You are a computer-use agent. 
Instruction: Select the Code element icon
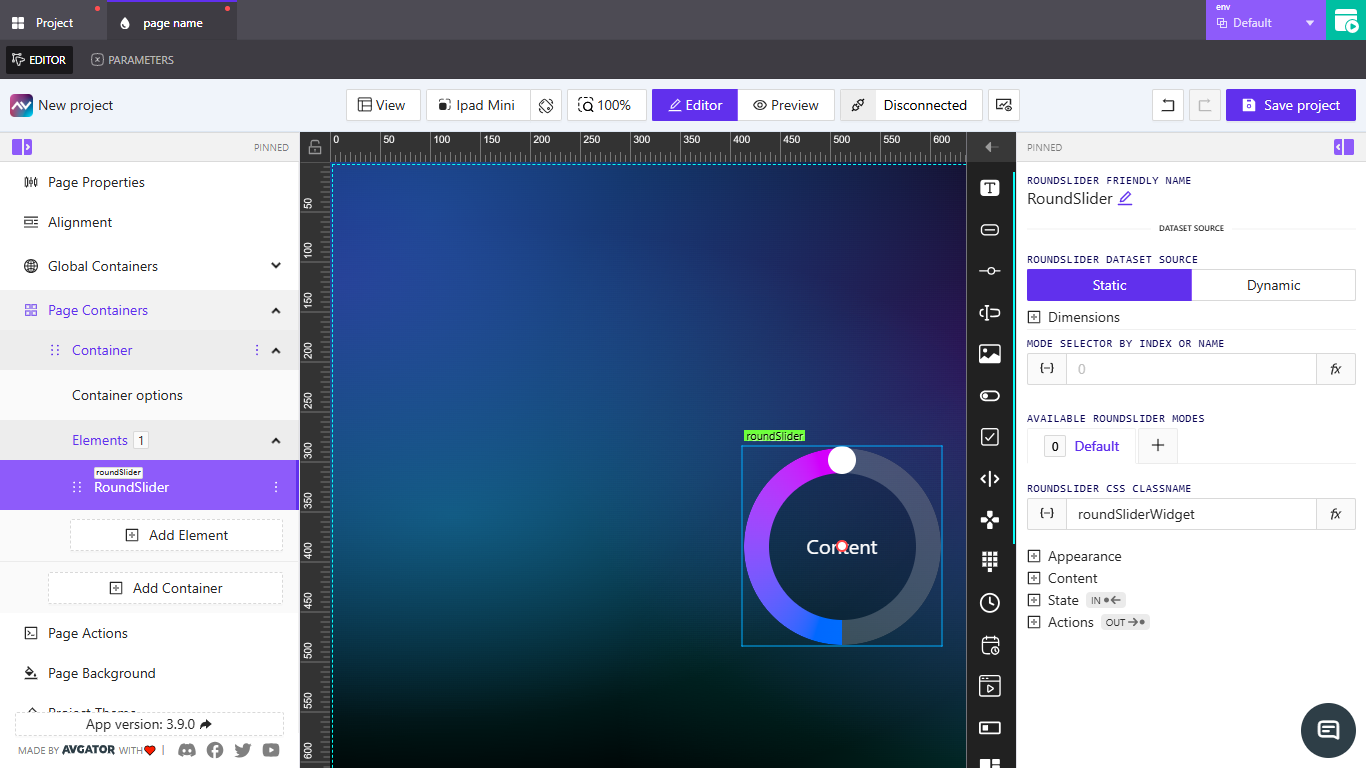click(990, 479)
